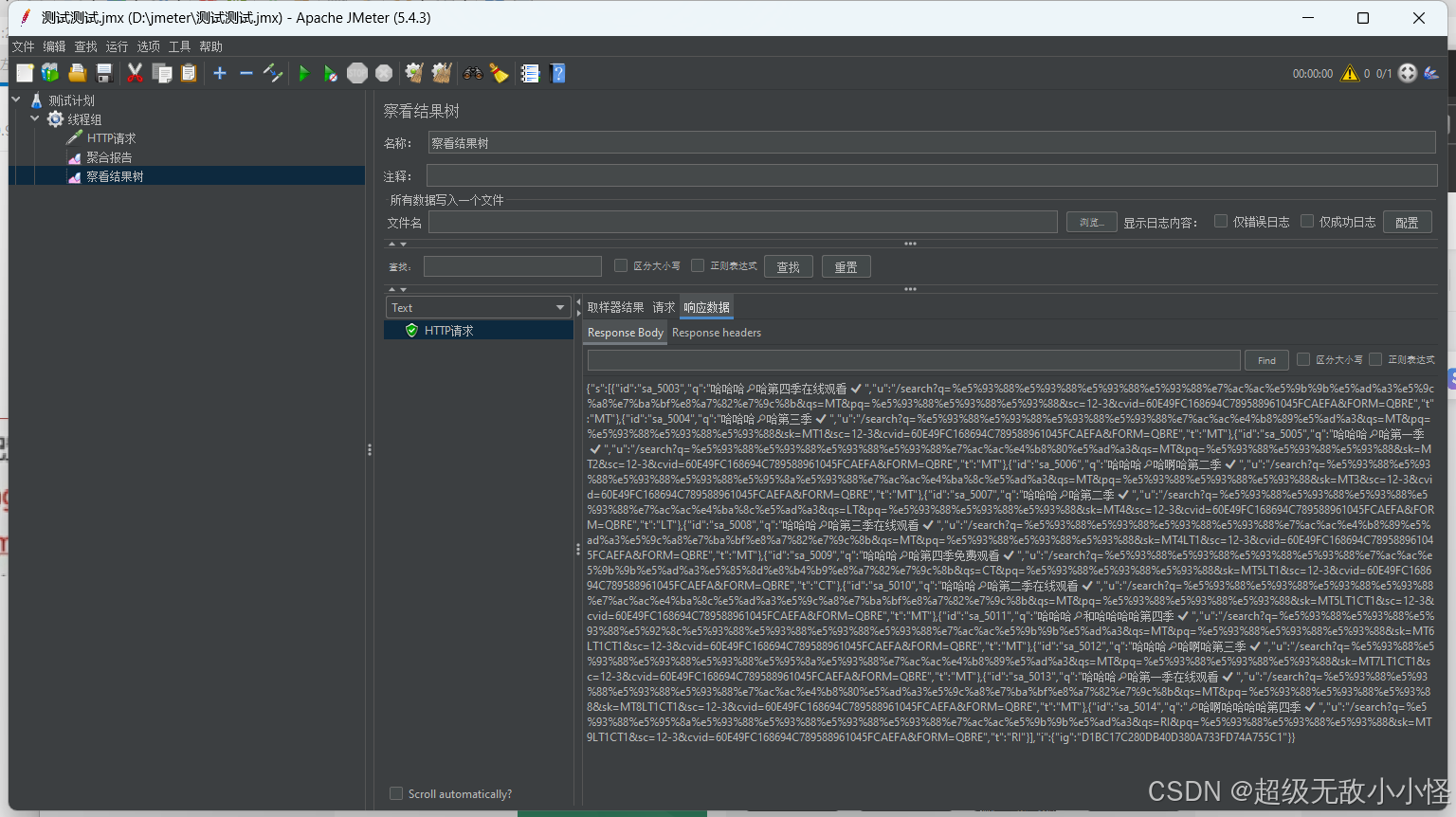Focus the 注释 comment input field

(x=932, y=175)
